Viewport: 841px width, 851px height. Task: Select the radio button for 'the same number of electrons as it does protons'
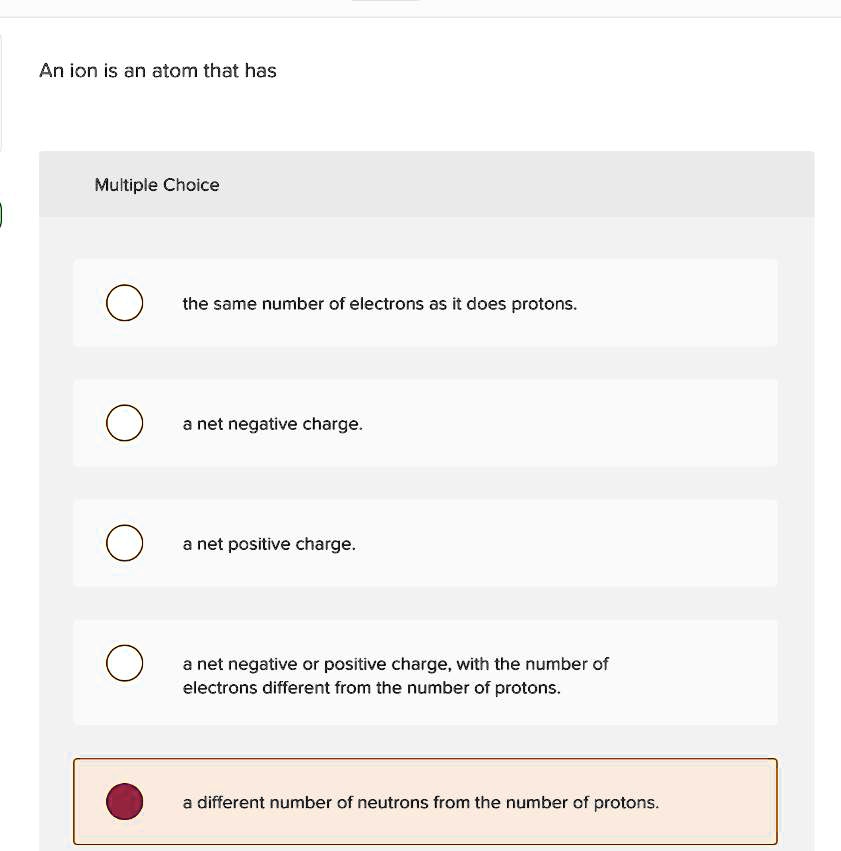pos(124,302)
